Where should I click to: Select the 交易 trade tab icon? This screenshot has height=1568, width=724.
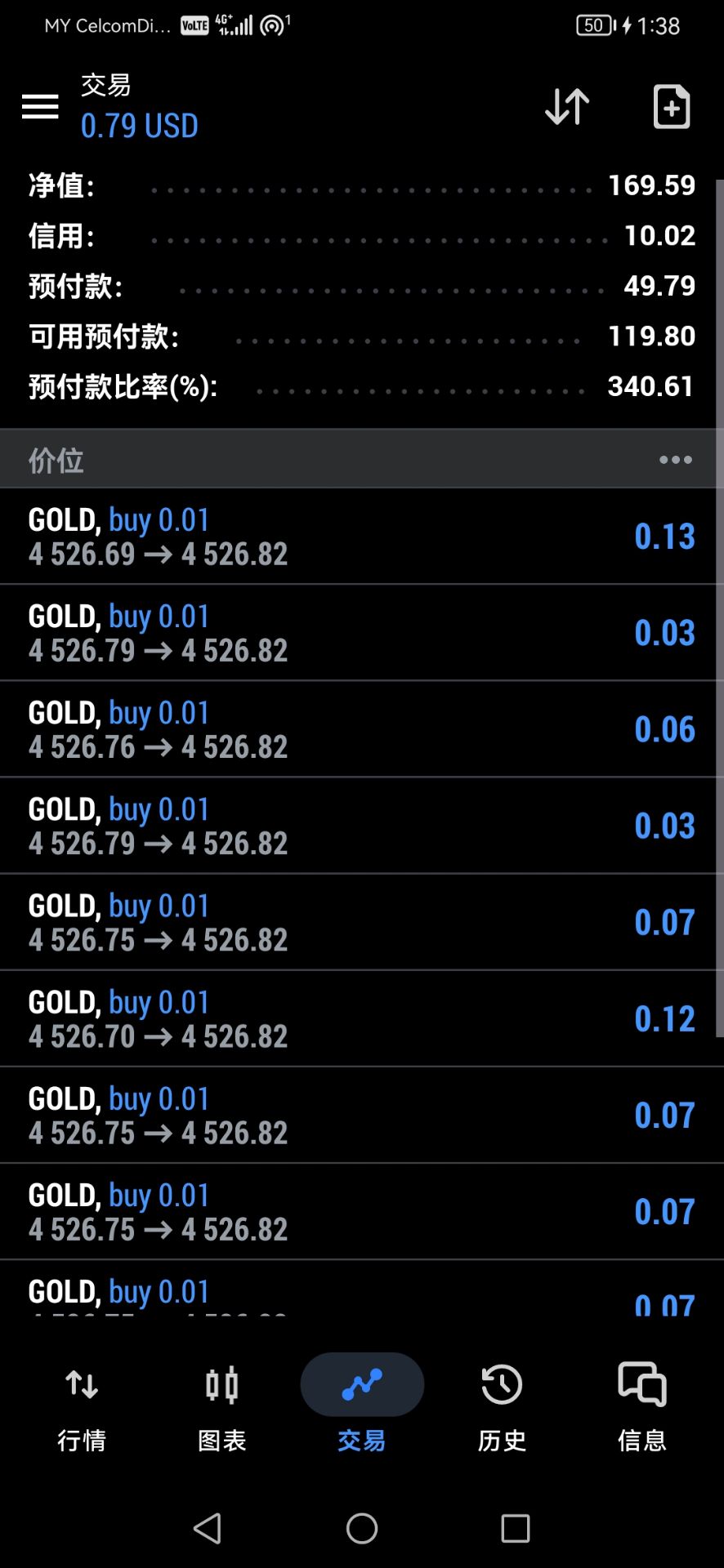coord(362,1385)
